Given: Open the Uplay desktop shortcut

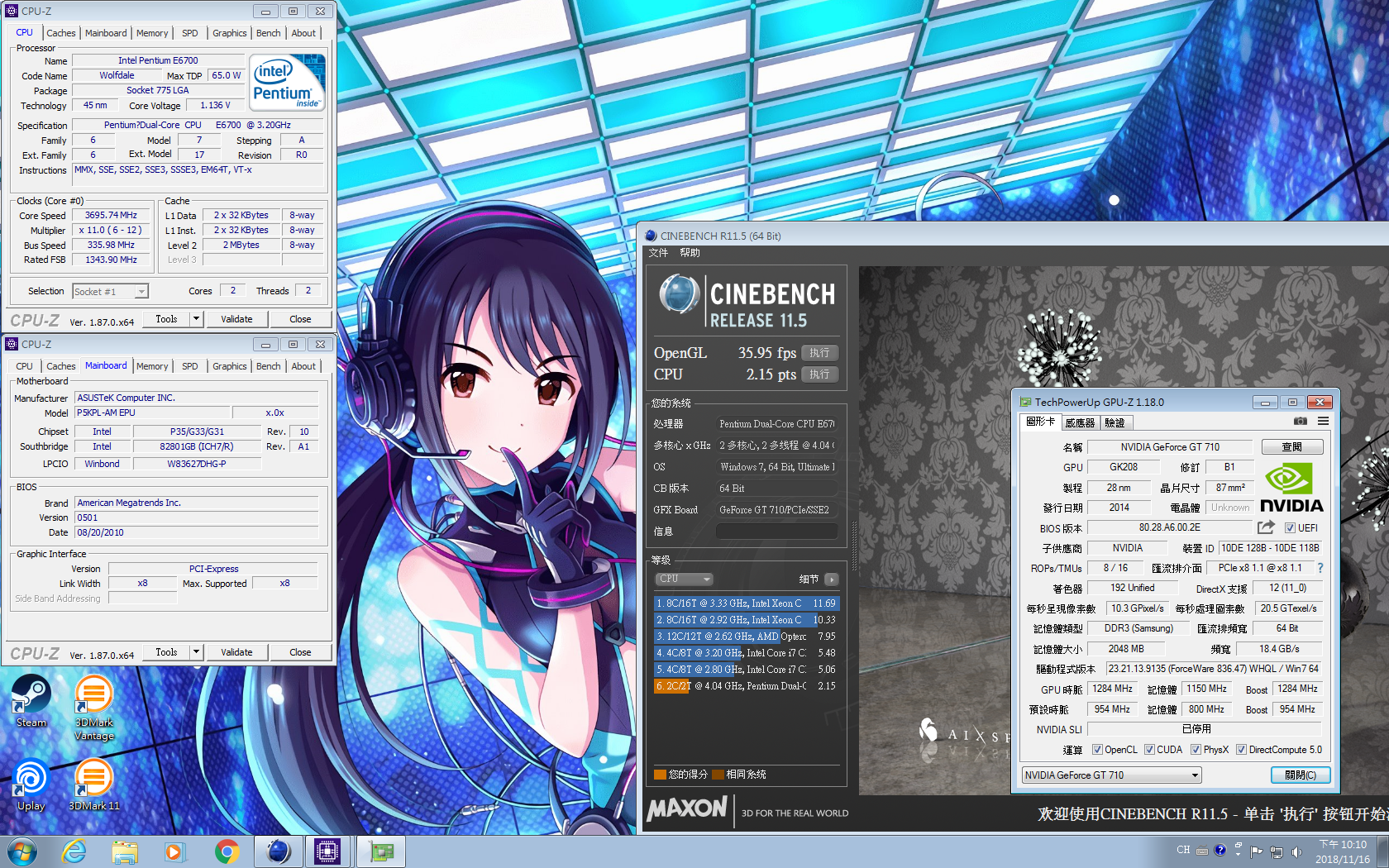Looking at the screenshot, I should tap(31, 785).
